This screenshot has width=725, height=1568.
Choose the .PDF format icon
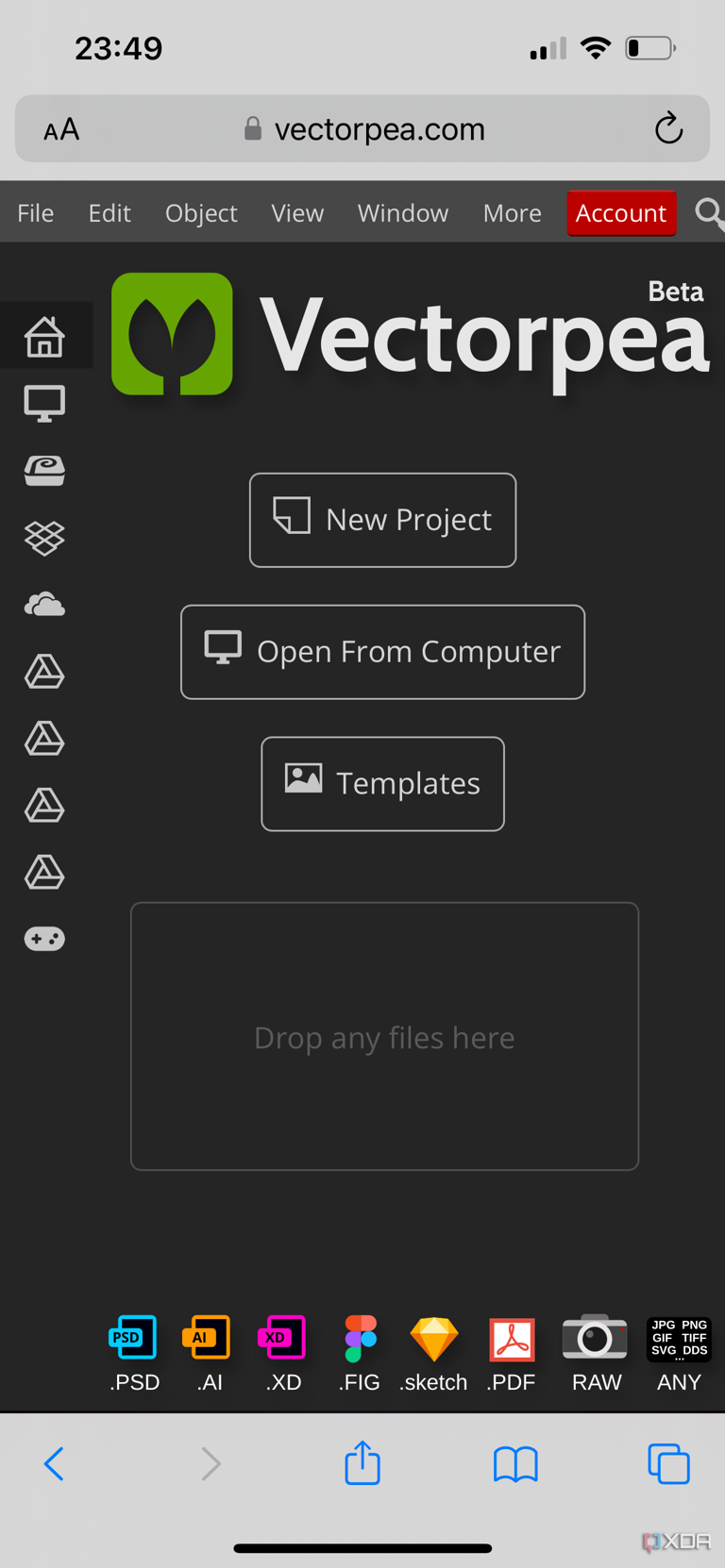point(512,1340)
